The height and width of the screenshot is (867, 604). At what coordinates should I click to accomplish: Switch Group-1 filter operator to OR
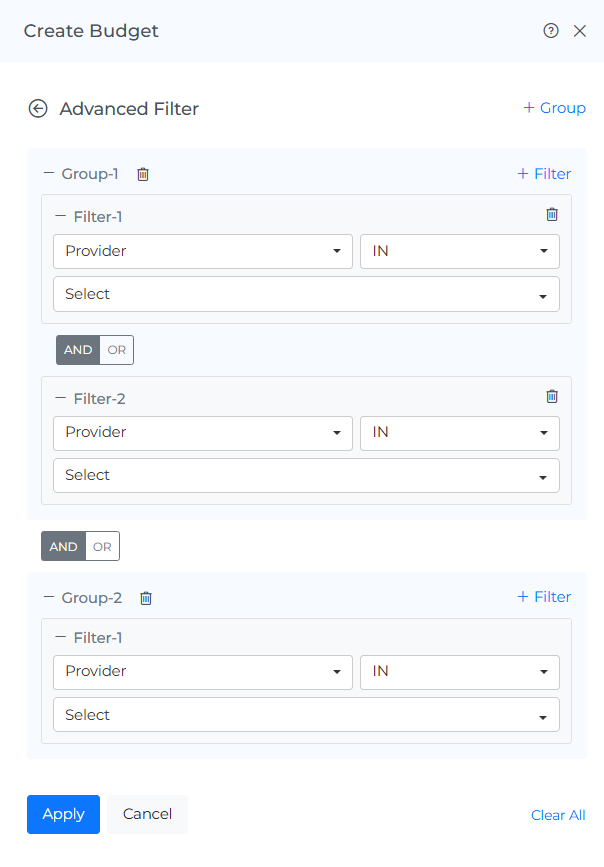click(117, 350)
